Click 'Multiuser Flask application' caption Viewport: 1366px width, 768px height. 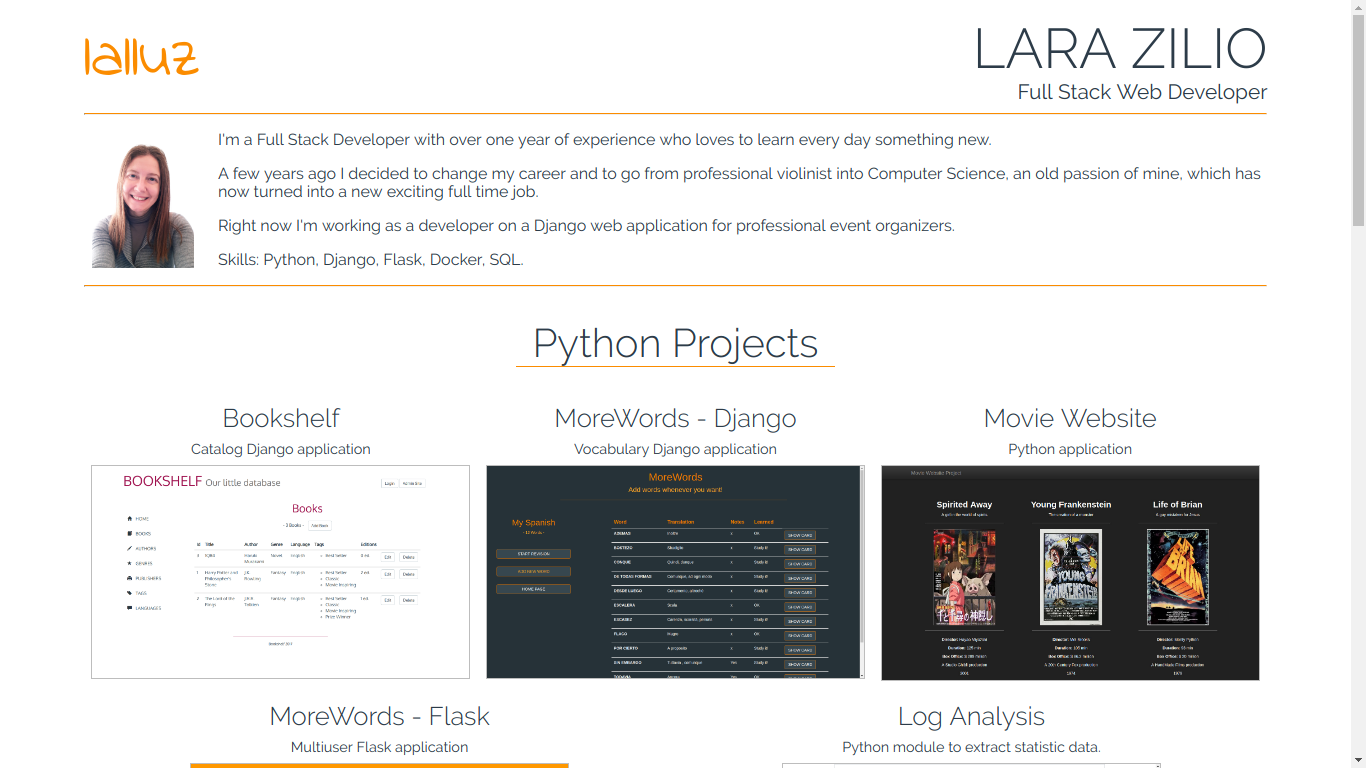coord(379,747)
